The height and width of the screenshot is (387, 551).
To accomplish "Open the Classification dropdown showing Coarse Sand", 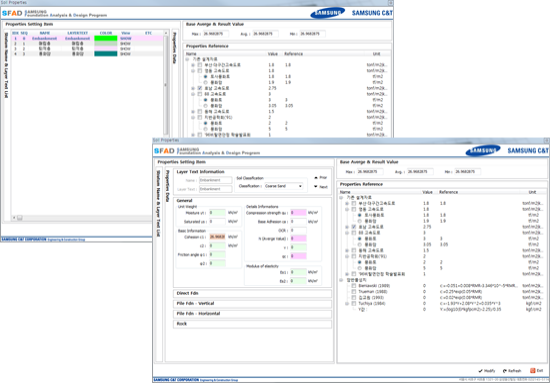I will click(x=284, y=186).
